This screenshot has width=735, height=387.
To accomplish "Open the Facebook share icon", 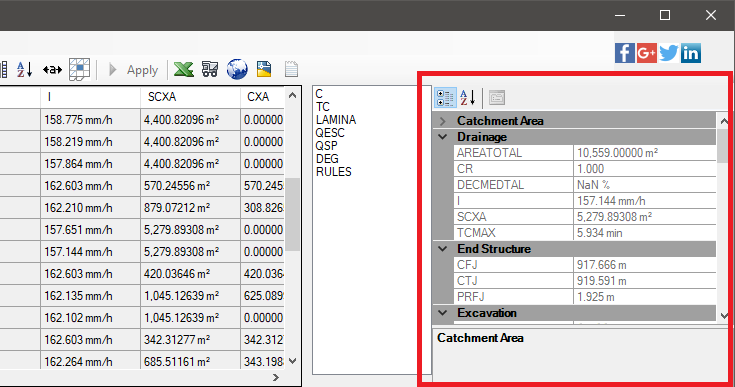I will click(x=625, y=53).
